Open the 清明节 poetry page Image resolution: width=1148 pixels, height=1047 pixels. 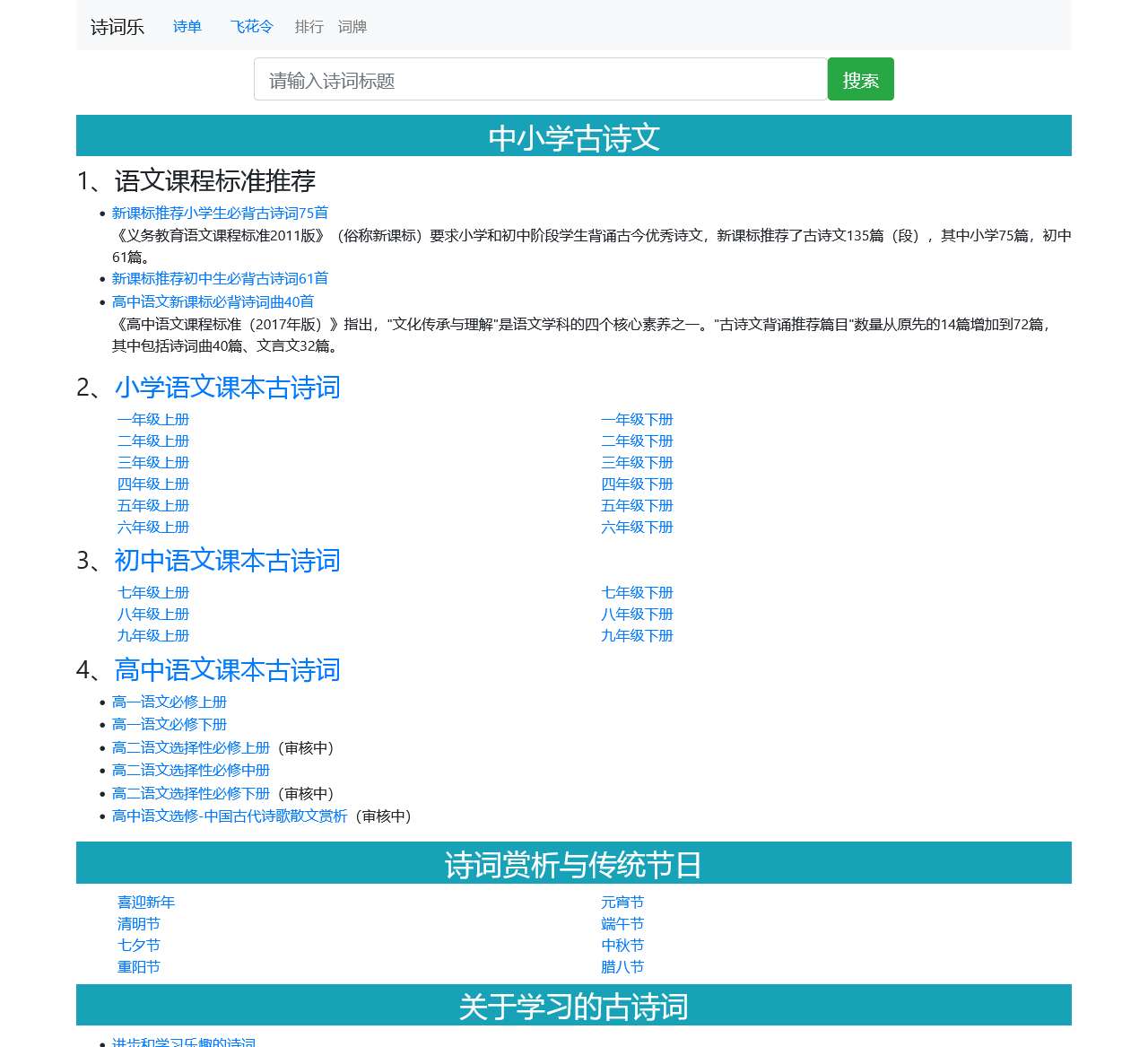point(139,923)
